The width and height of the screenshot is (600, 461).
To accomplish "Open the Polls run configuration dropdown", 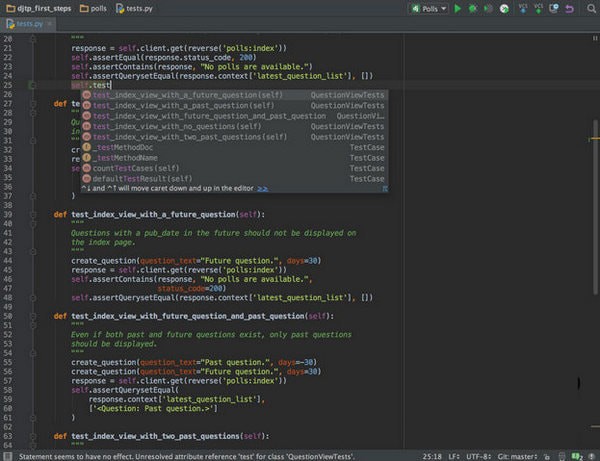I will pyautogui.click(x=428, y=8).
